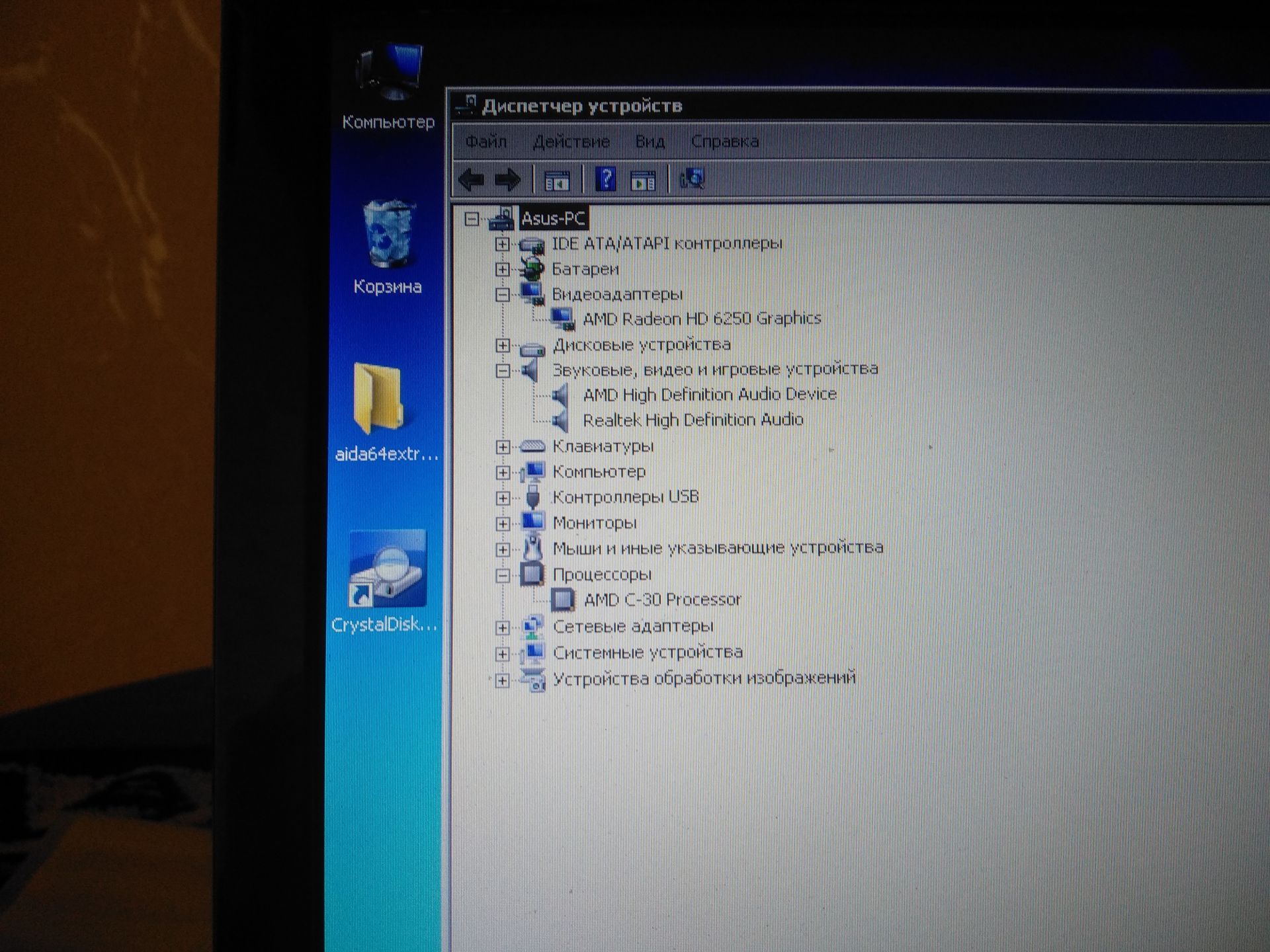Expand the Сетевые адаптеры category
1270x952 pixels.
[503, 627]
